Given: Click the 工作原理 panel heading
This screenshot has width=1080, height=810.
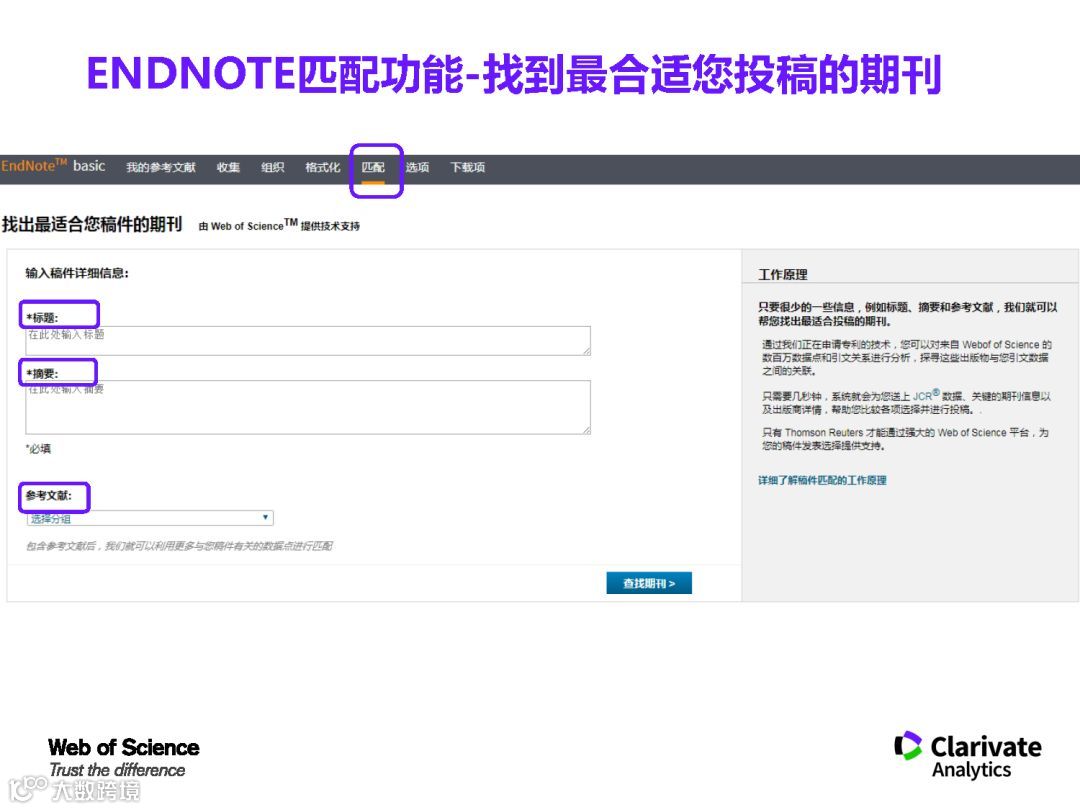Looking at the screenshot, I should pyautogui.click(x=782, y=274).
